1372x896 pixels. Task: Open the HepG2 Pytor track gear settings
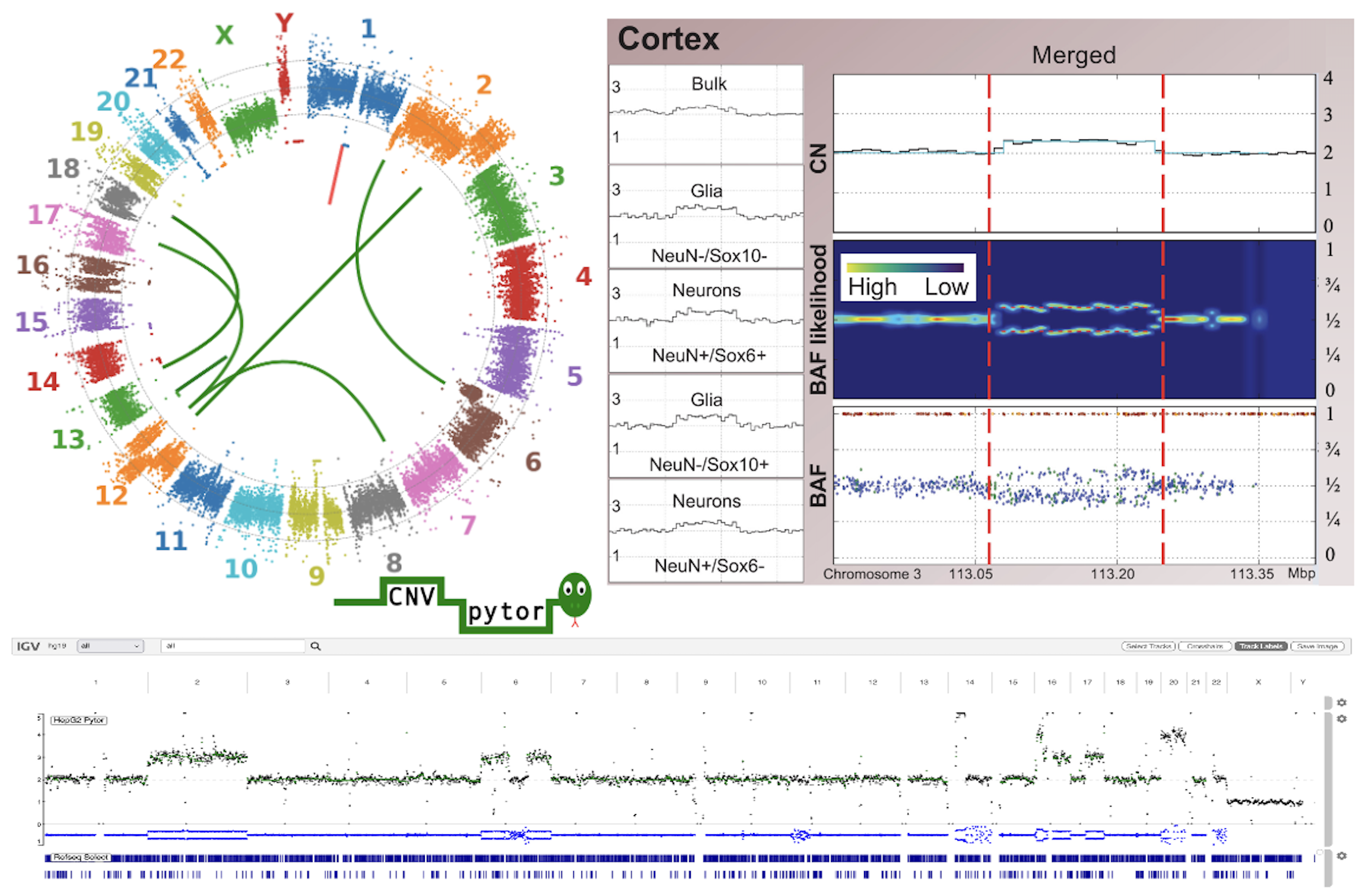pos(1341,719)
